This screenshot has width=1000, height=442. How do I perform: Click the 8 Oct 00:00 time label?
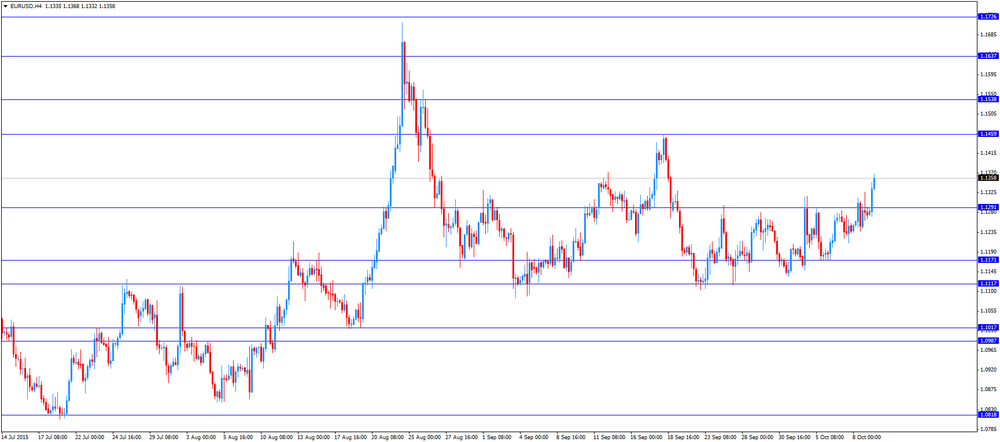tap(868, 438)
